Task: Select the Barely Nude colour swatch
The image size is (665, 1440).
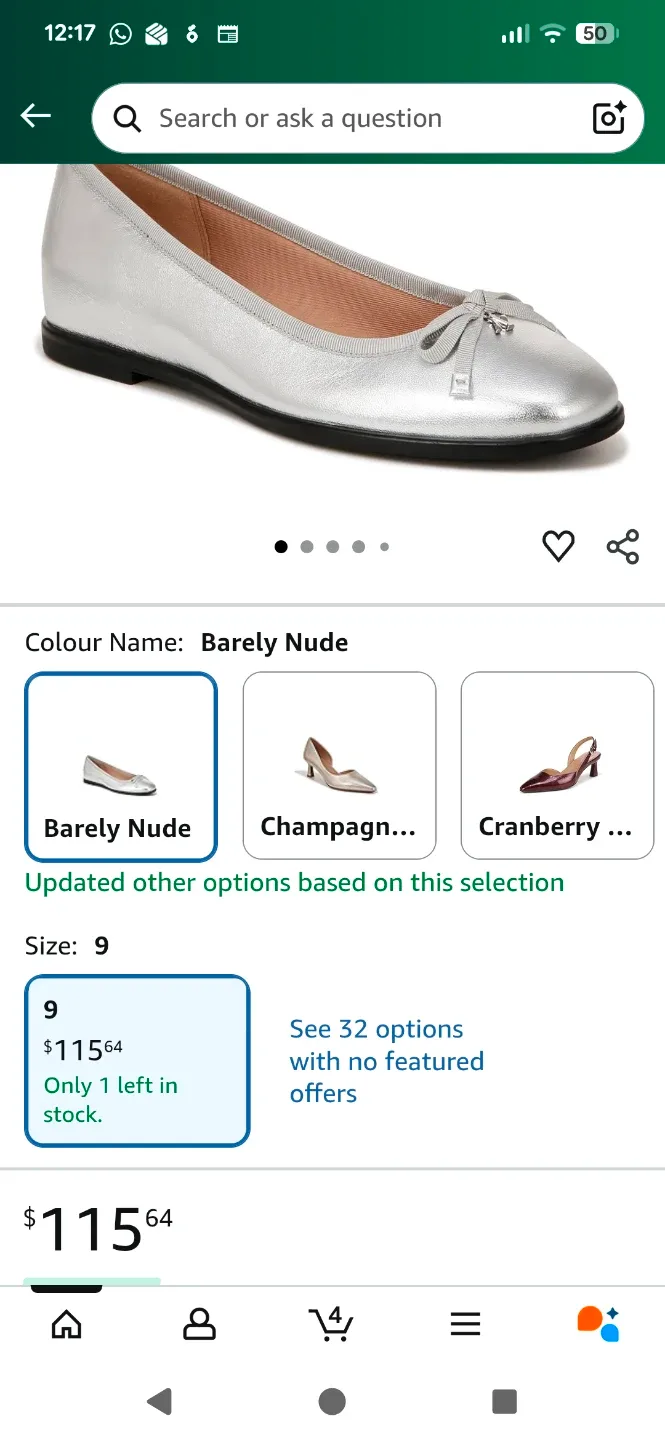Action: [x=120, y=766]
